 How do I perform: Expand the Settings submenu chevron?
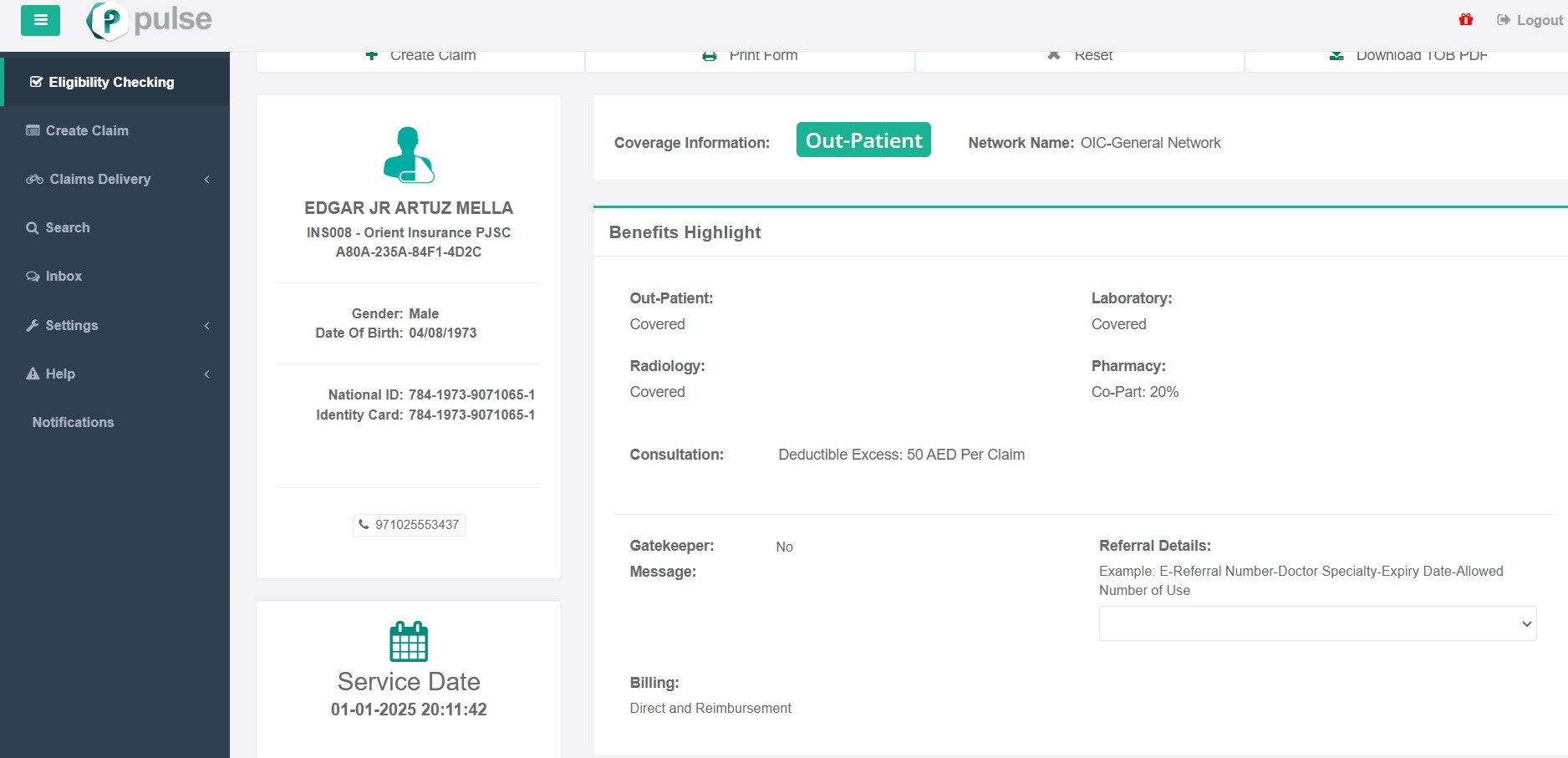point(206,326)
